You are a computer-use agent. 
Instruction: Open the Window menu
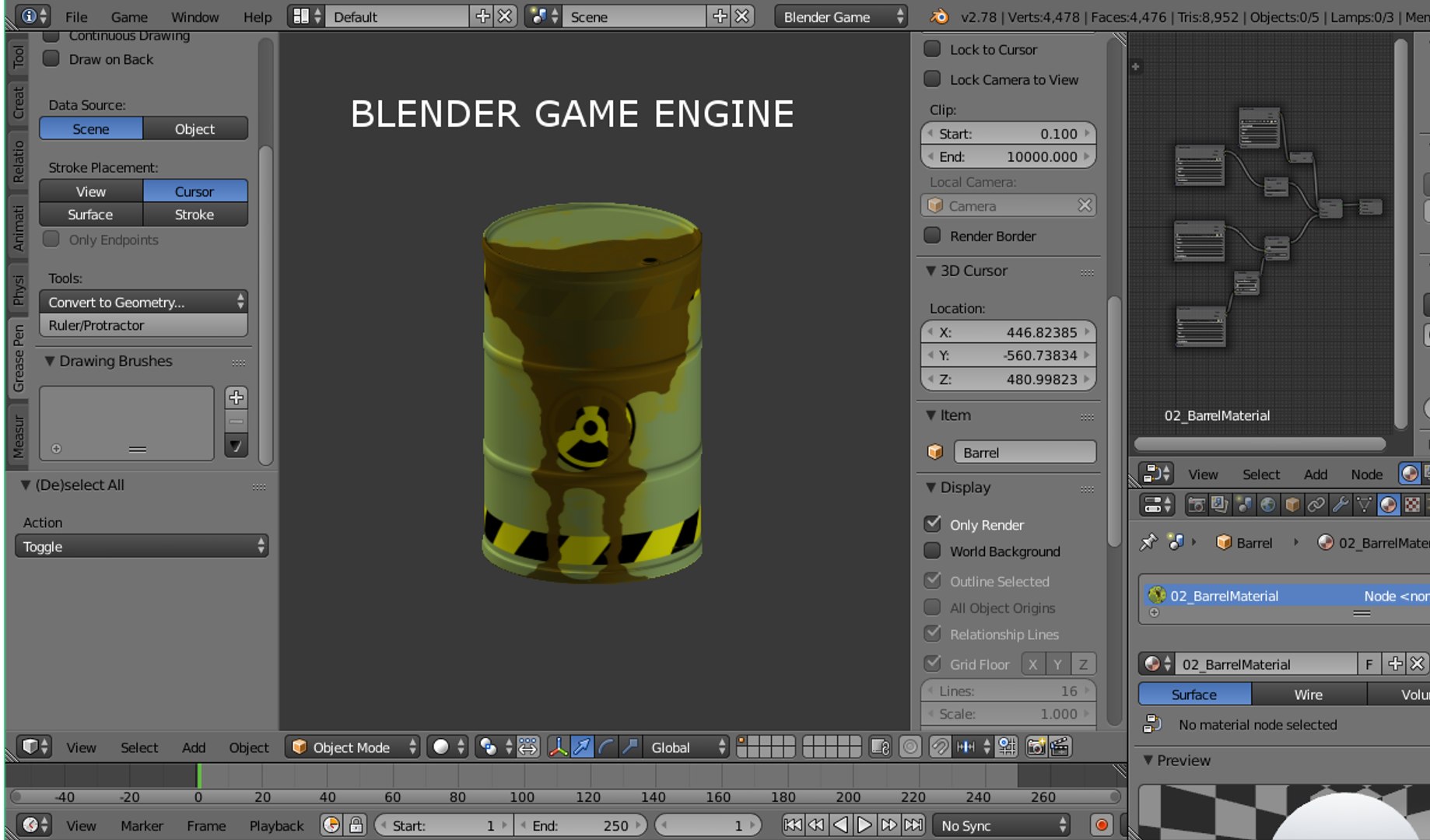coord(195,16)
